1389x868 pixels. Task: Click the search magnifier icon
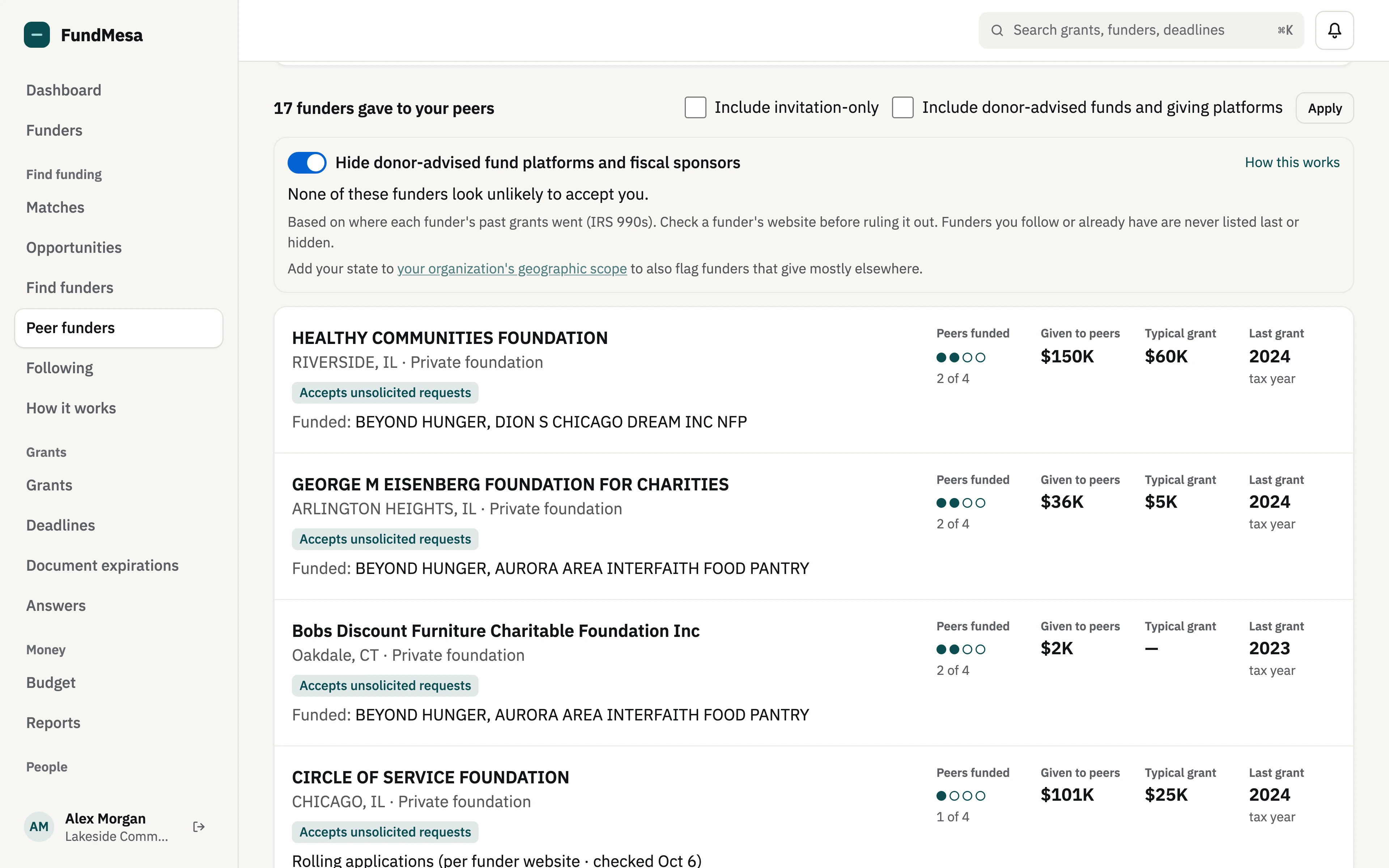click(998, 30)
